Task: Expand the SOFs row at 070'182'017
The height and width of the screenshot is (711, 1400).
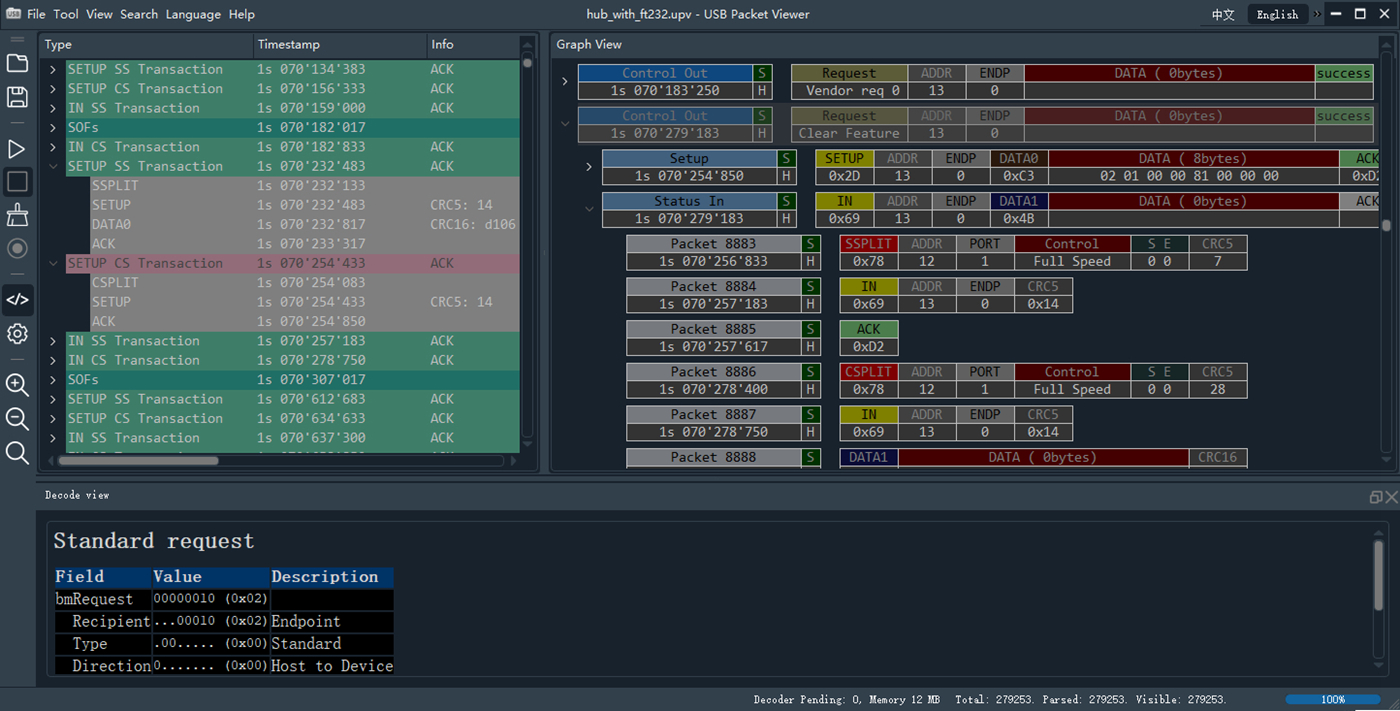Action: [53, 128]
